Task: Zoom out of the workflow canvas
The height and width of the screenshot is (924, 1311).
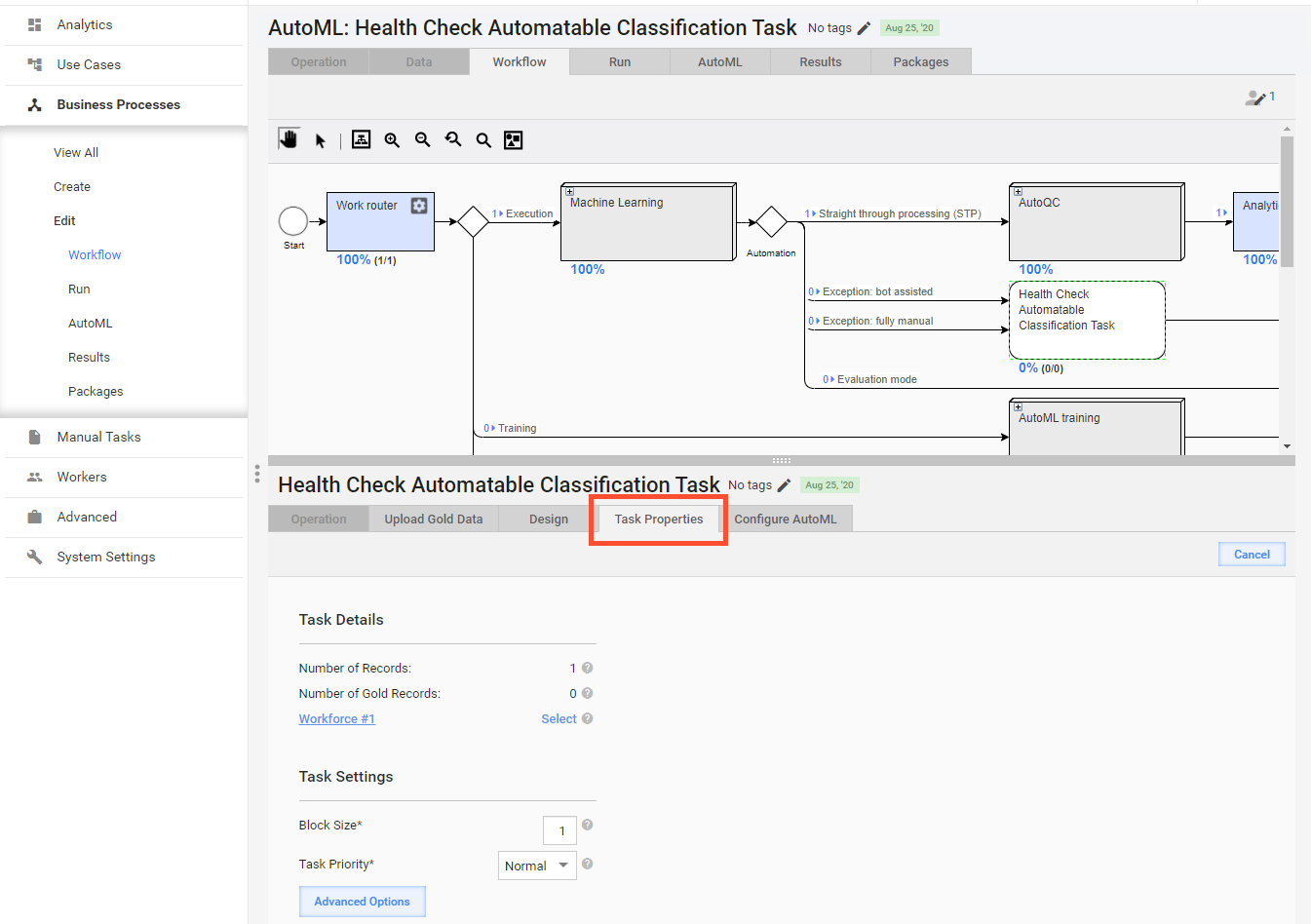Action: pyautogui.click(x=422, y=140)
